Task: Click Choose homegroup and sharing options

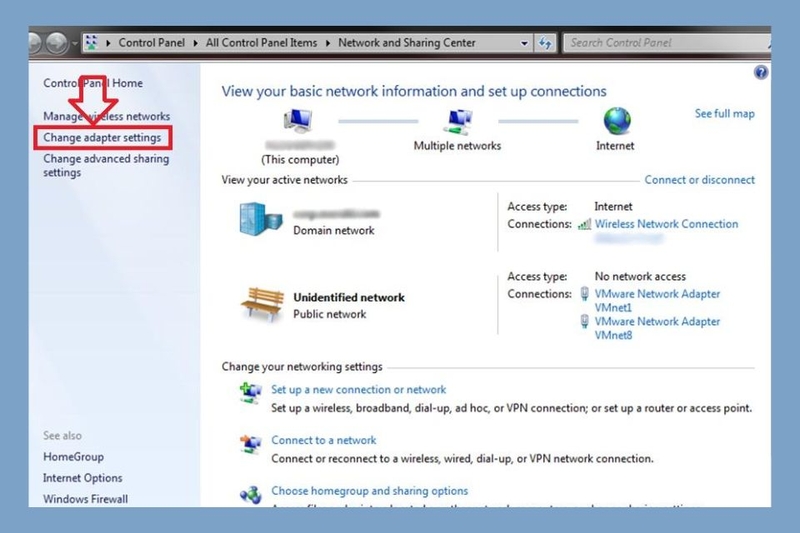Action: coord(369,491)
